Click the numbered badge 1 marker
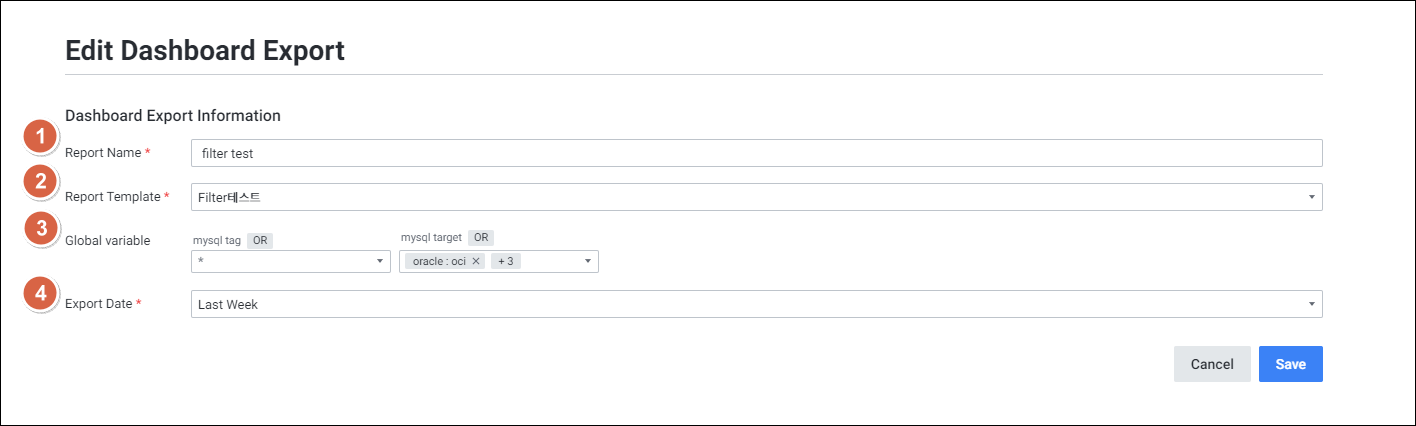Viewport: 1416px width, 426px height. click(40, 137)
